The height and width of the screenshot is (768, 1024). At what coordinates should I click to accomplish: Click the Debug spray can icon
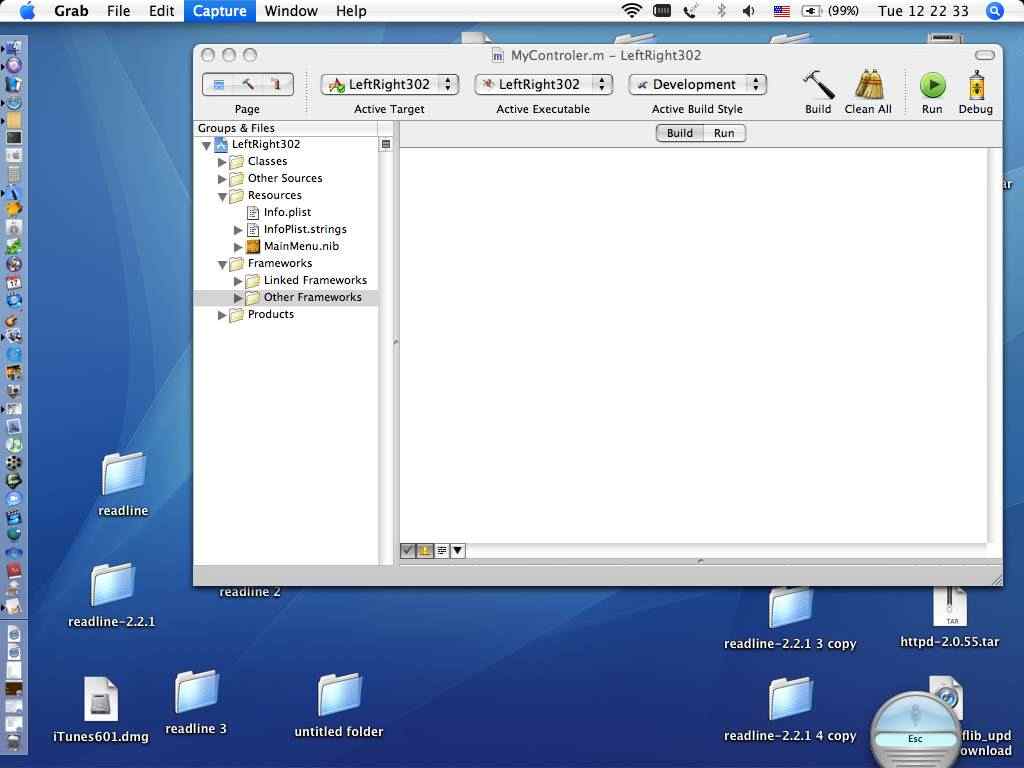point(976,85)
